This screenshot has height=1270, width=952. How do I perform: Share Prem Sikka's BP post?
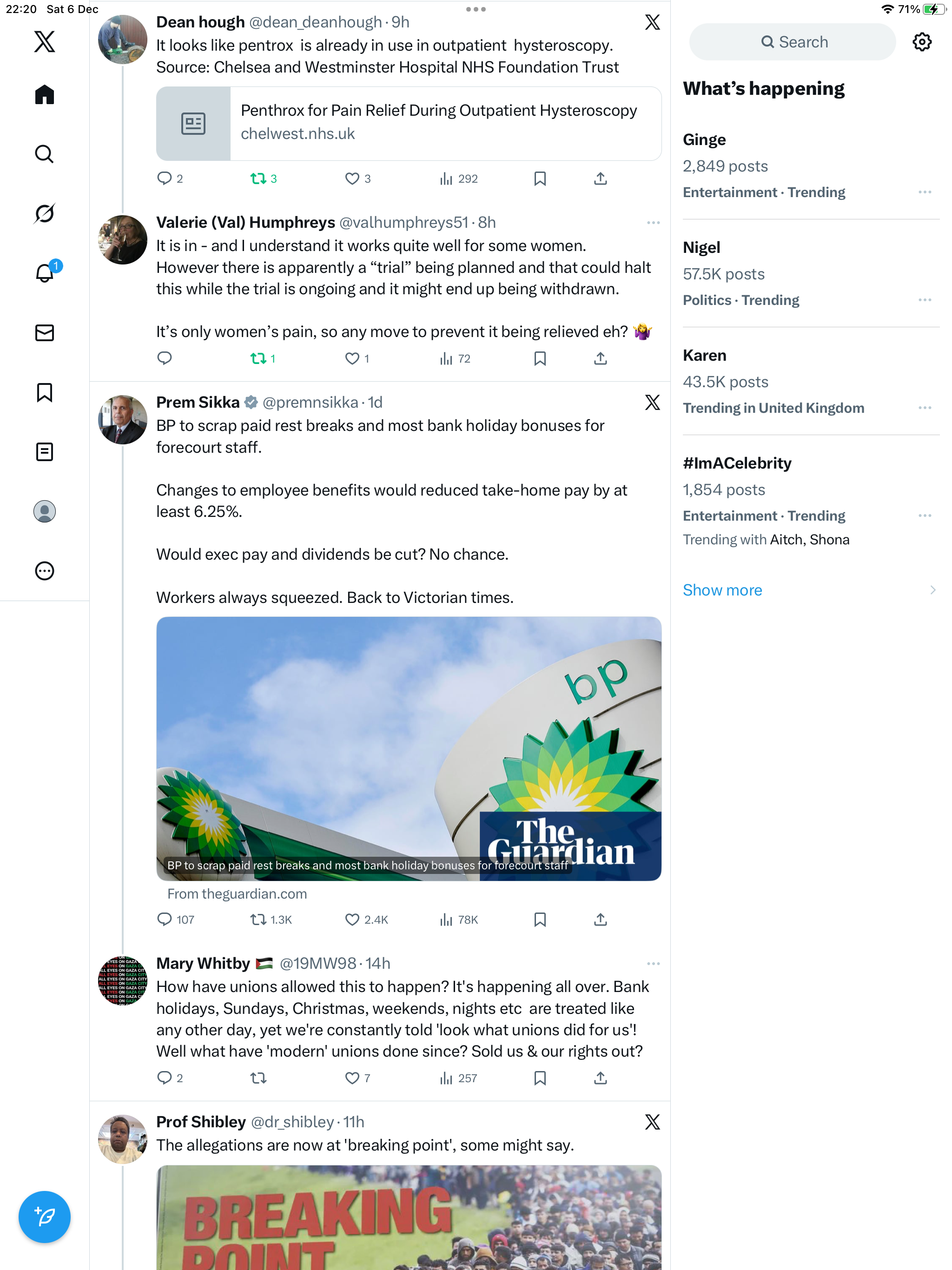click(x=600, y=920)
